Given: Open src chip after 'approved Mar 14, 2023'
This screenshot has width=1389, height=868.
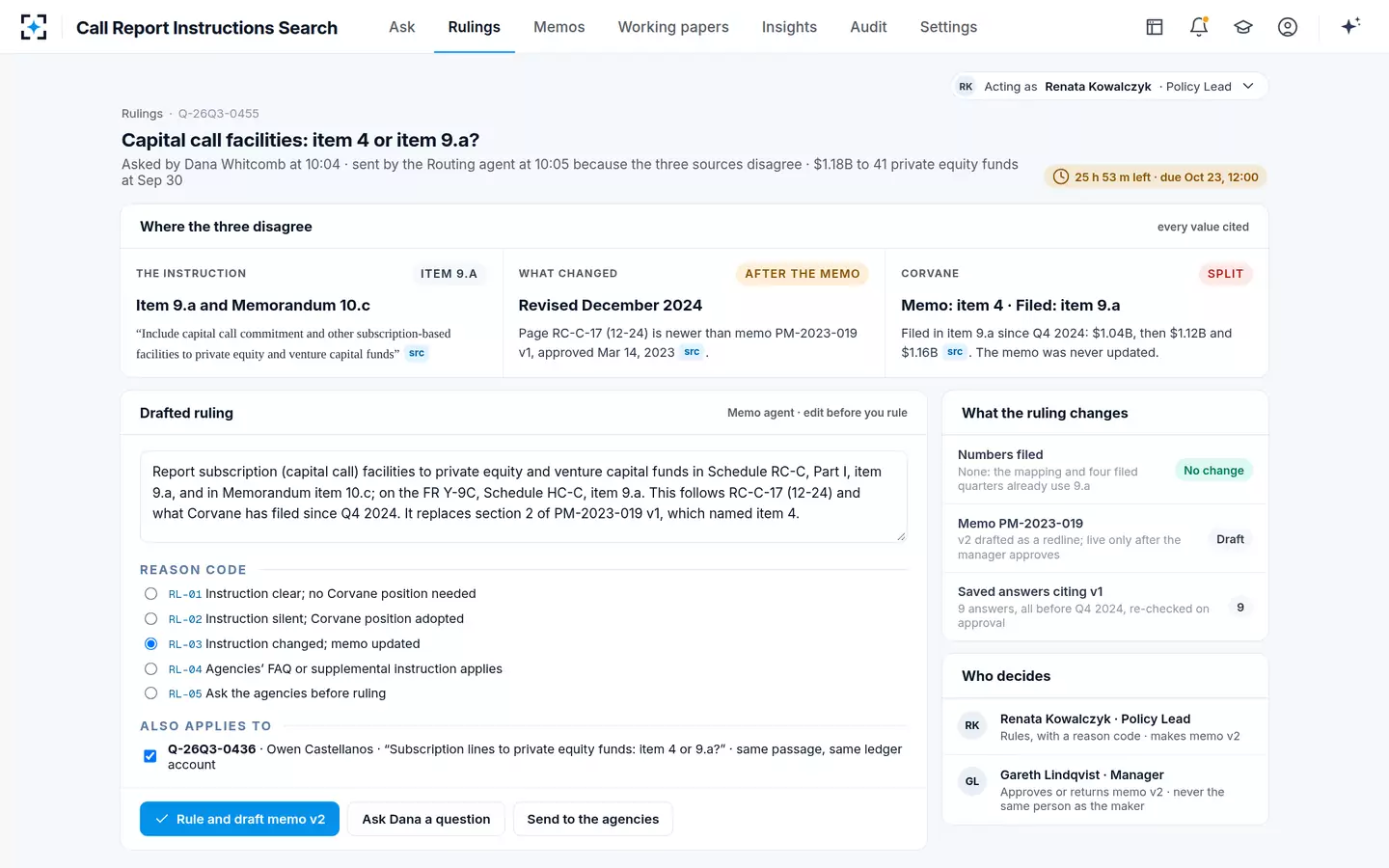Looking at the screenshot, I should 692,352.
